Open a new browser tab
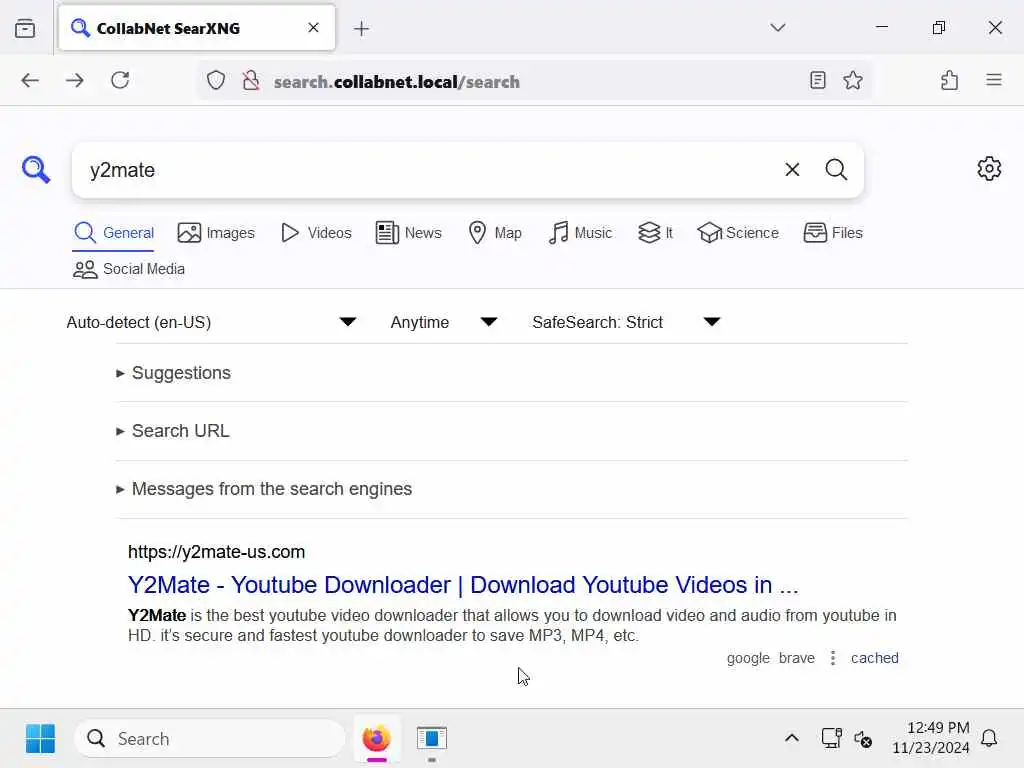 point(361,29)
